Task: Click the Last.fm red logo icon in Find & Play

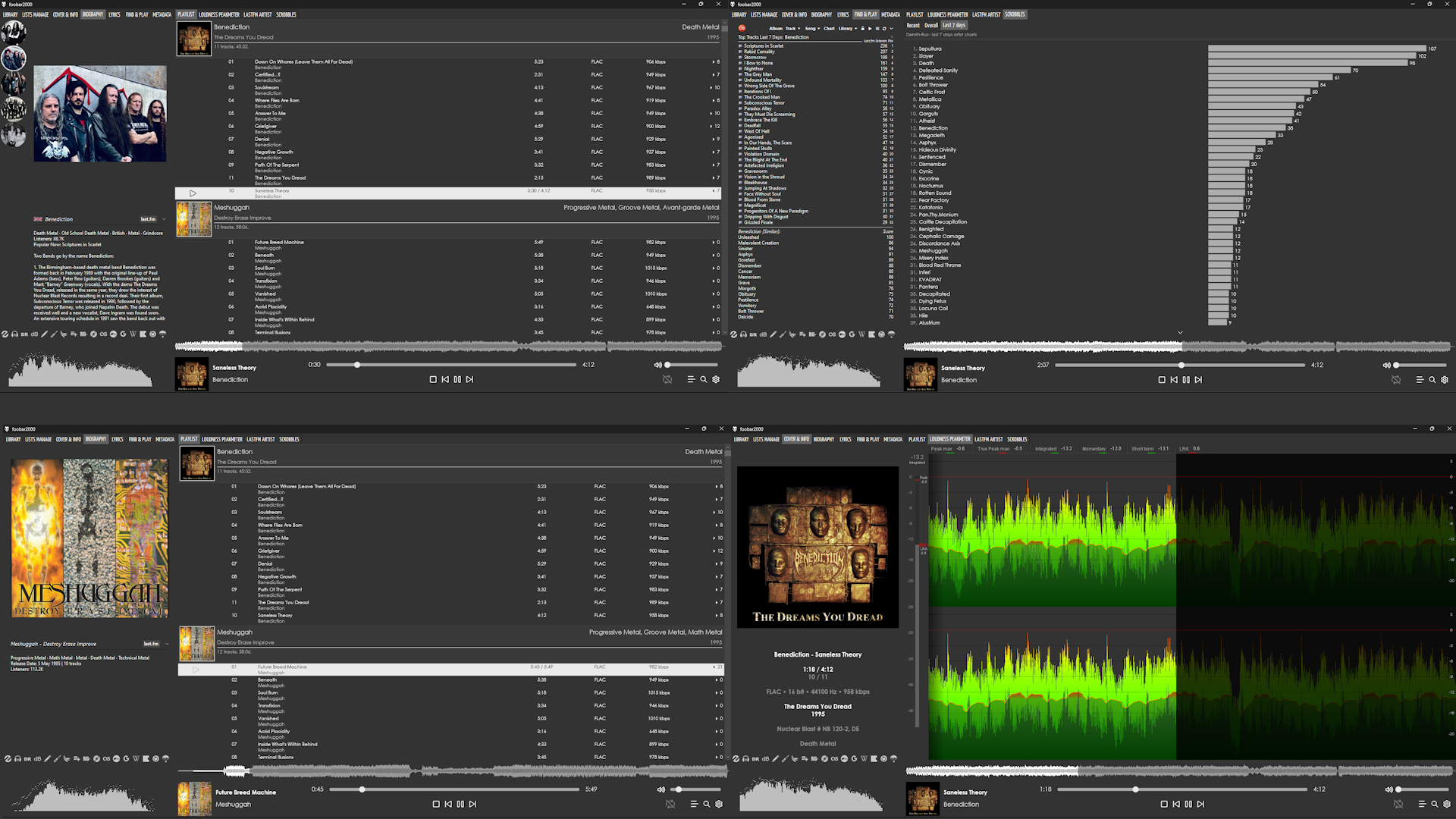Action: pos(742,28)
